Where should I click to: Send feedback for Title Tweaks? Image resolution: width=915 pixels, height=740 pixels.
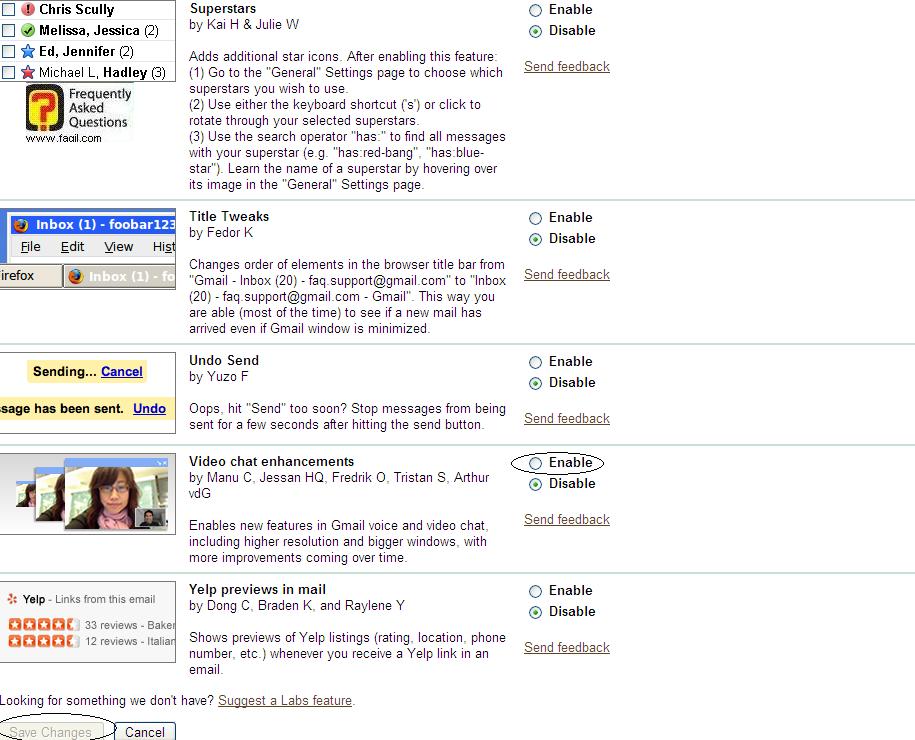point(567,275)
